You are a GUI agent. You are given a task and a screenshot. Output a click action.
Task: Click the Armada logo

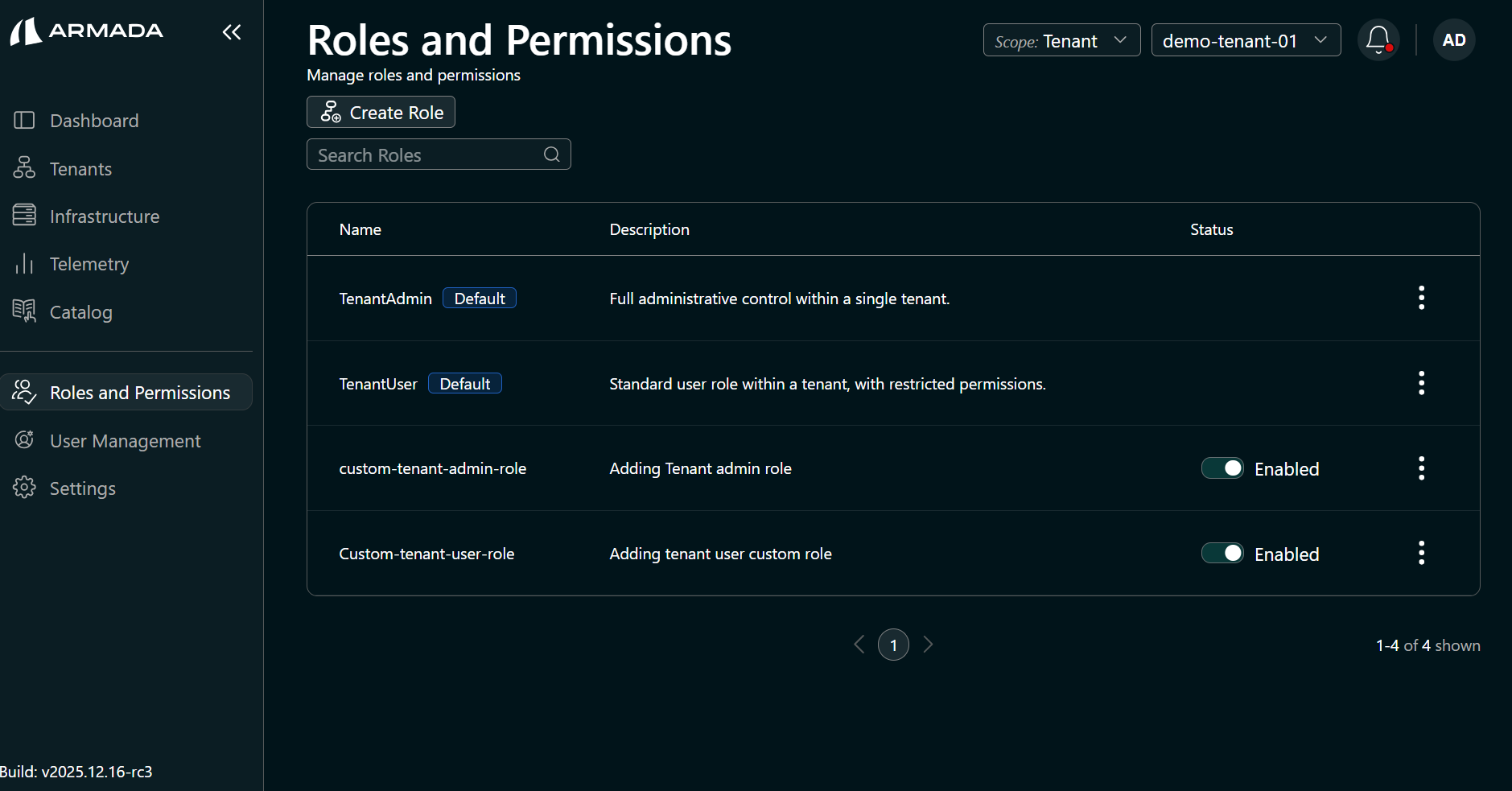pyautogui.click(x=85, y=31)
